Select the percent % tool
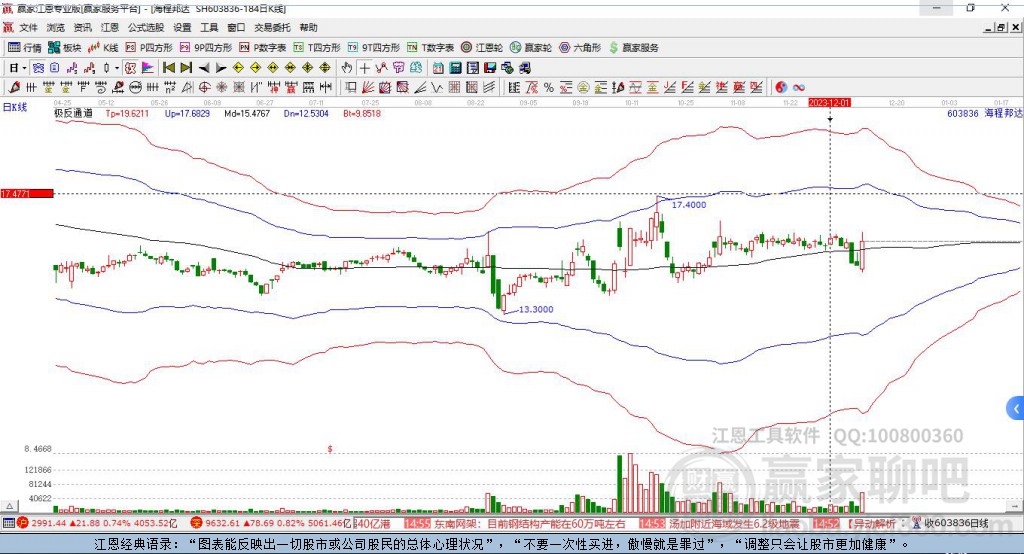This screenshot has height=554, width=1024. click(549, 88)
